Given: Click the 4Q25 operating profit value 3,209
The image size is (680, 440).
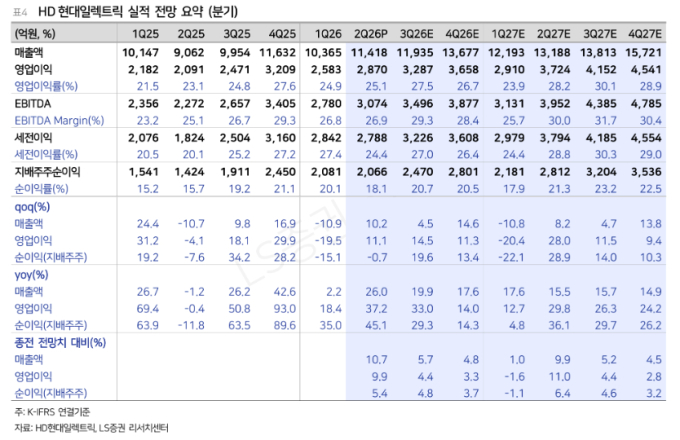Looking at the screenshot, I should point(281,69).
